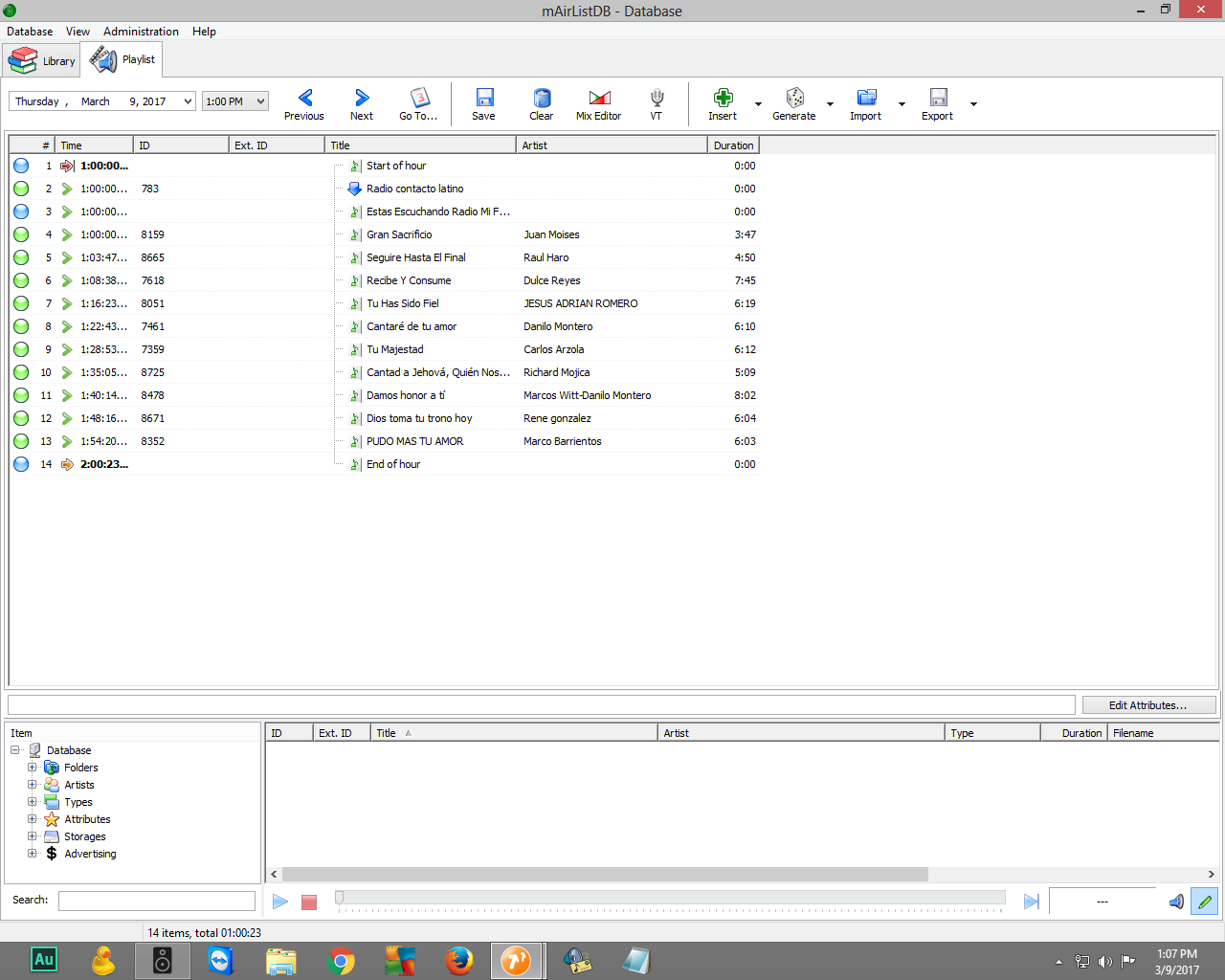The width and height of the screenshot is (1225, 980).
Task: Click the preview speaker volume icon
Action: (x=1176, y=902)
